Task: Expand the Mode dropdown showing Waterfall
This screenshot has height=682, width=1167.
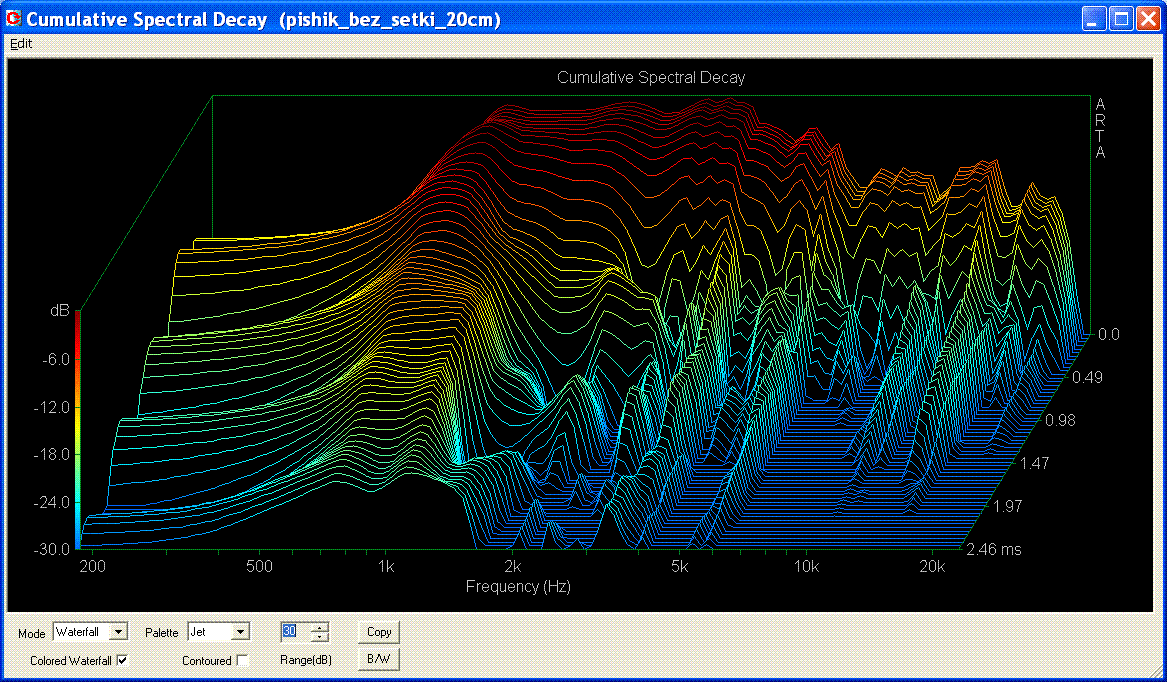Action: point(119,632)
